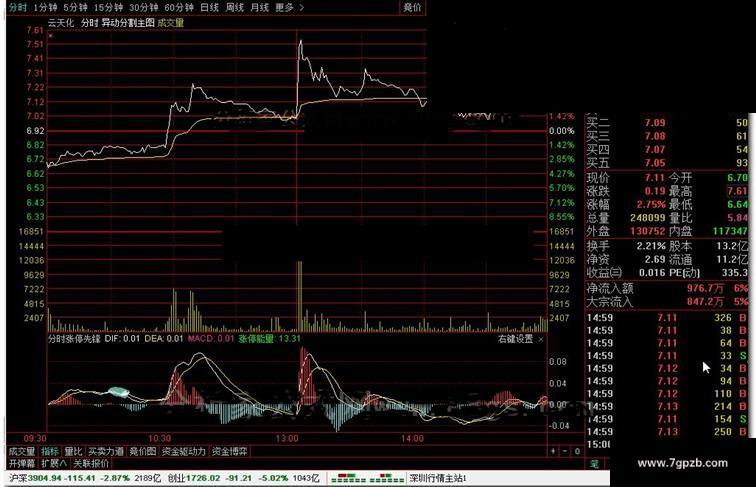756x487 pixels.
Task: Switch to the 分时 intraday chart tab
Action: (x=18, y=7)
